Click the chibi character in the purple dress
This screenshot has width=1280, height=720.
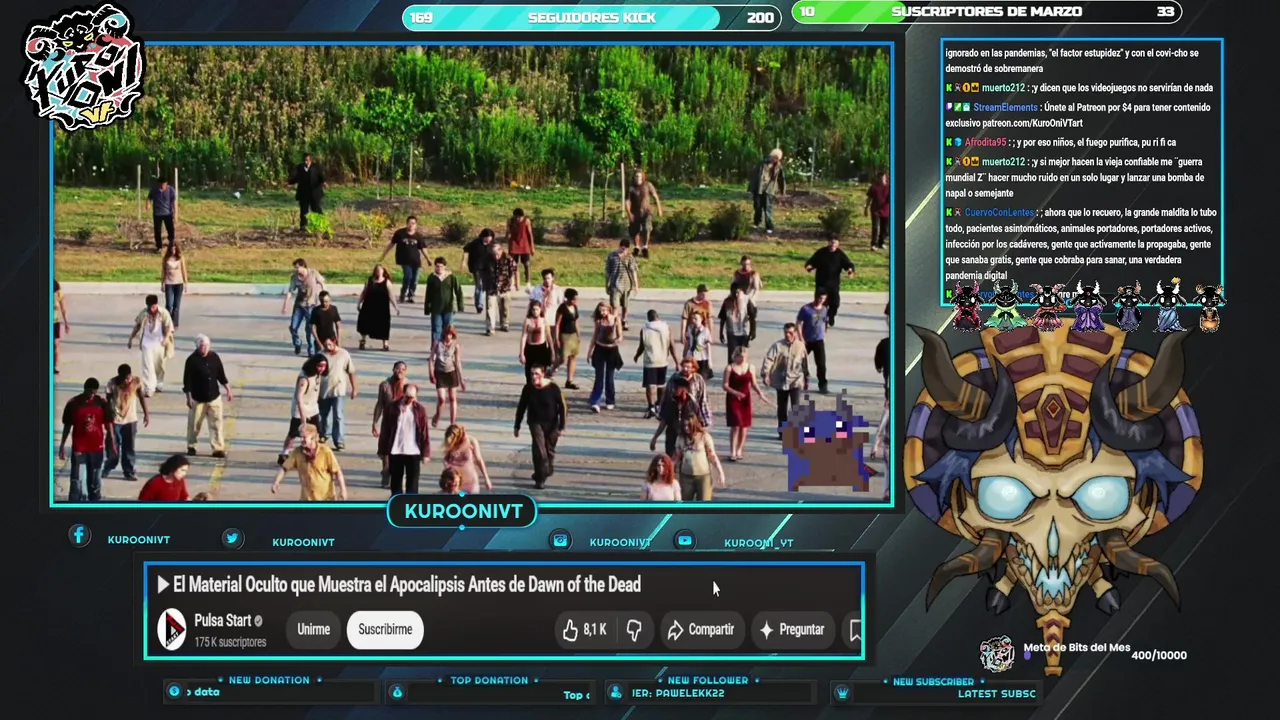(x=1087, y=307)
